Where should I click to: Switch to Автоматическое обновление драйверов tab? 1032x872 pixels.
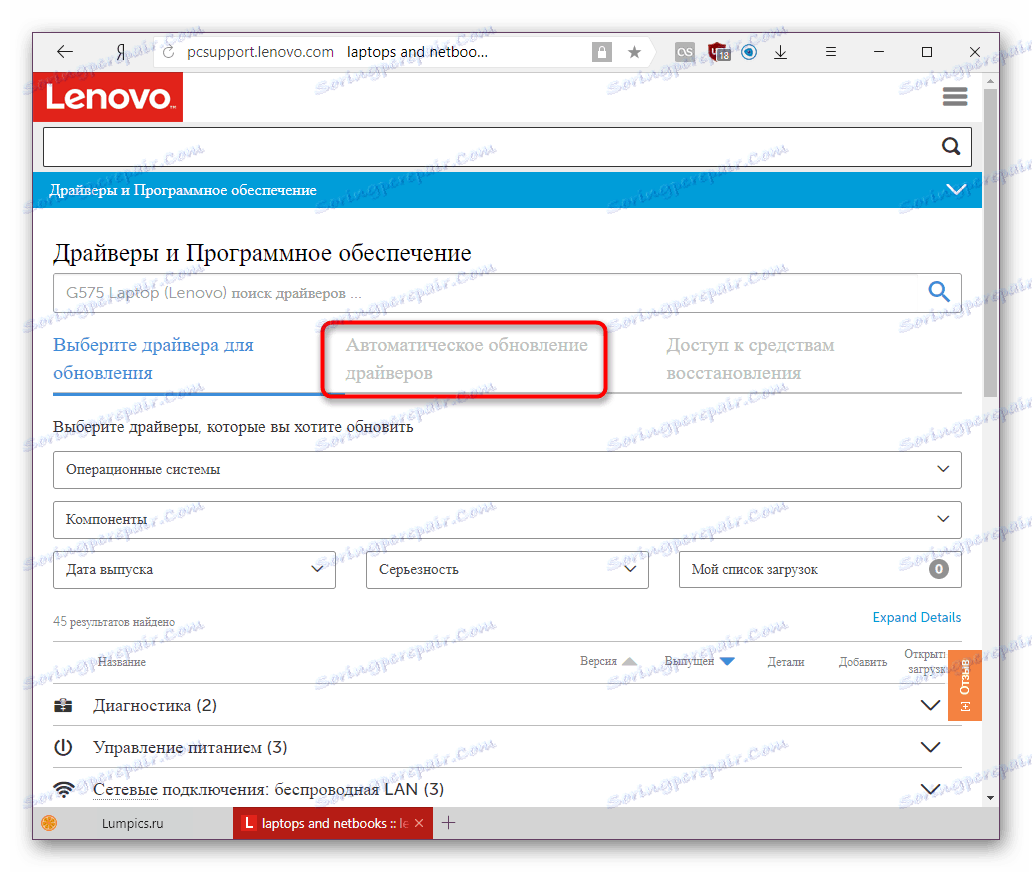(465, 358)
